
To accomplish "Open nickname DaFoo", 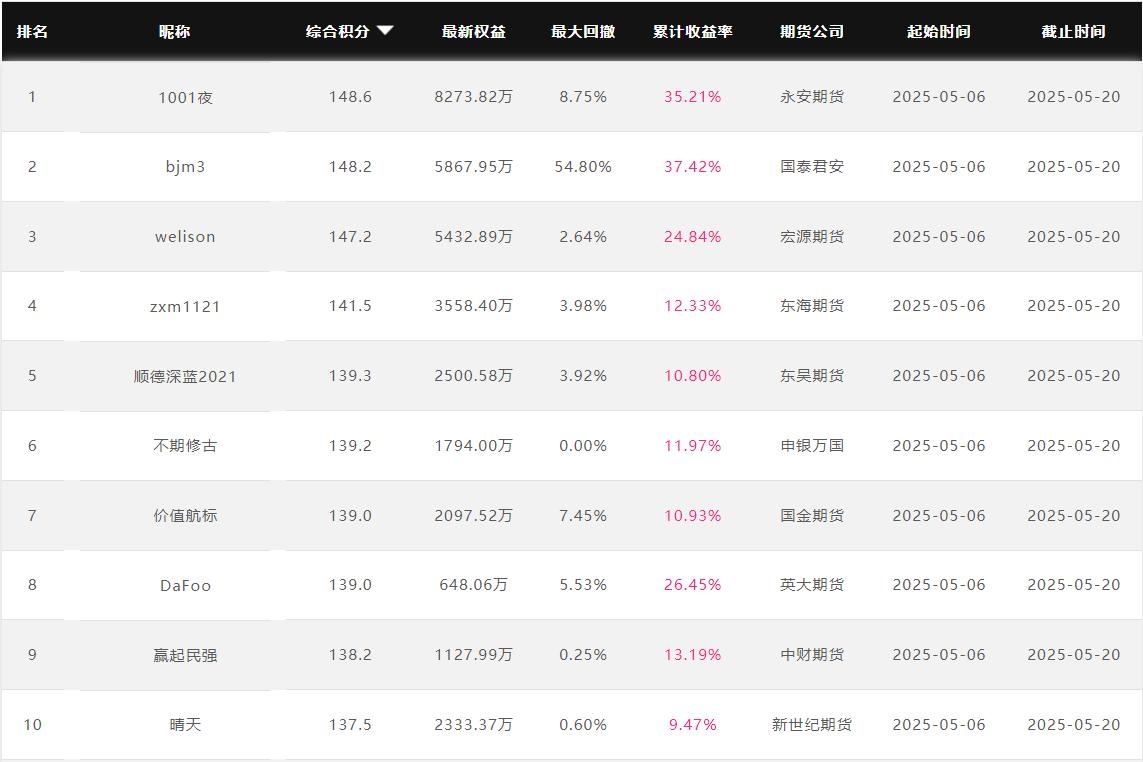I will click(185, 586).
